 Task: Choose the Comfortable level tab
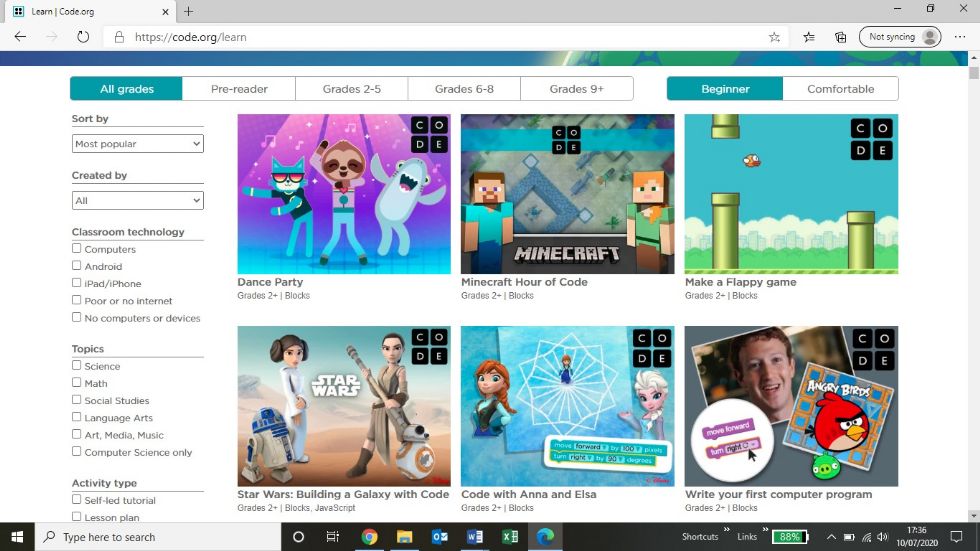[841, 89]
